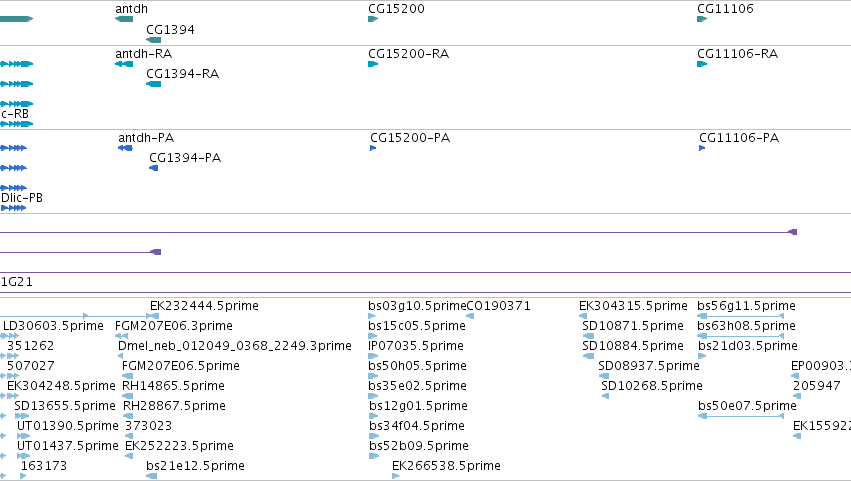The height and width of the screenshot is (481, 851).
Task: Click the CG11106 gene arrow marker
Action: [x=702, y=19]
